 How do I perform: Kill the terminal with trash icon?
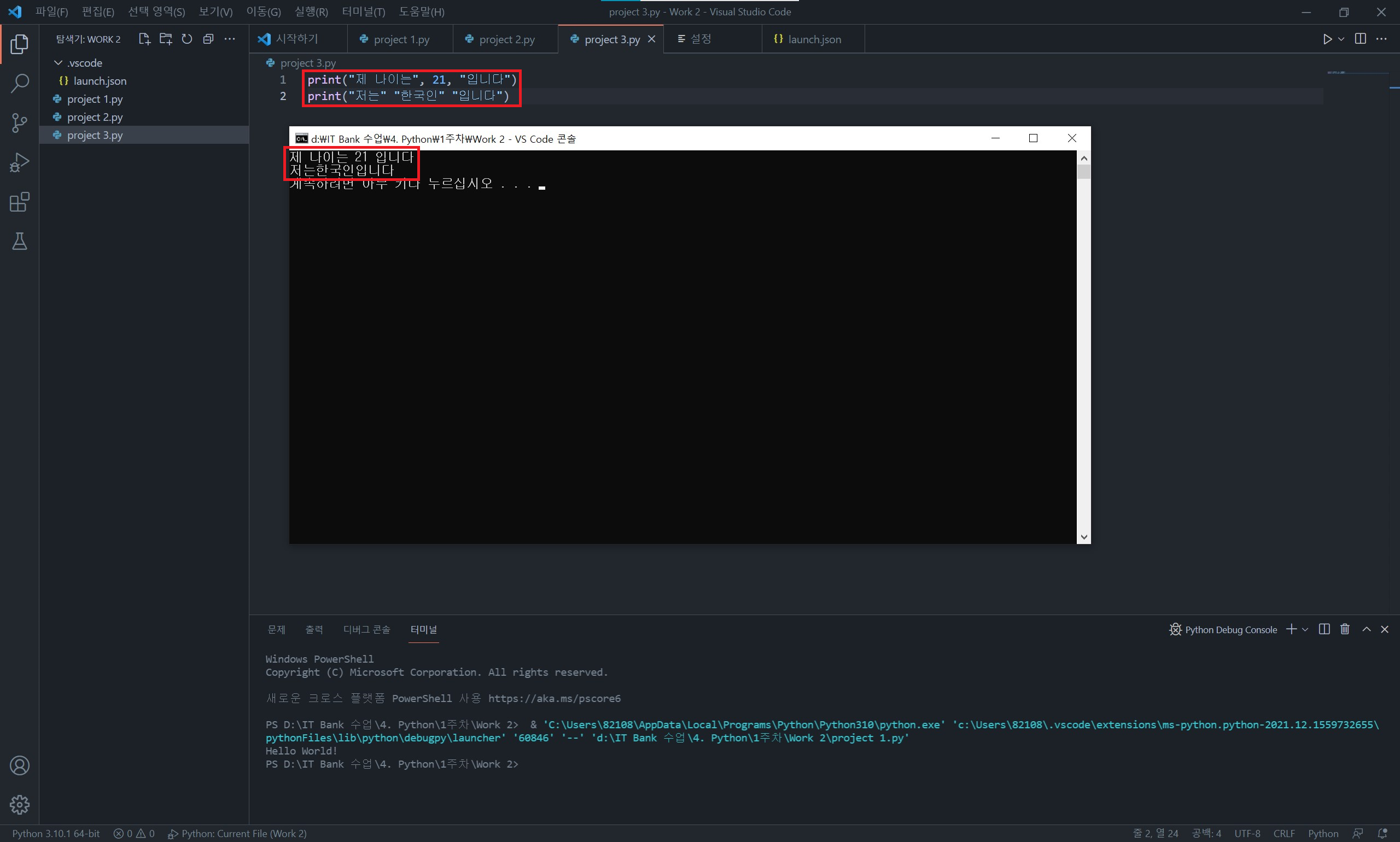[1345, 629]
